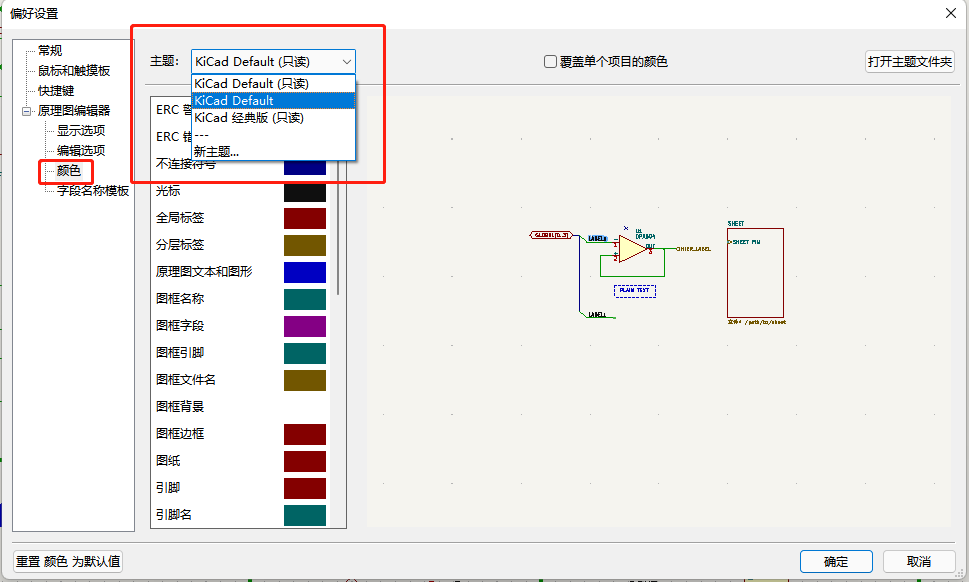Select 新主题... to create a theme

pyautogui.click(x=273, y=151)
